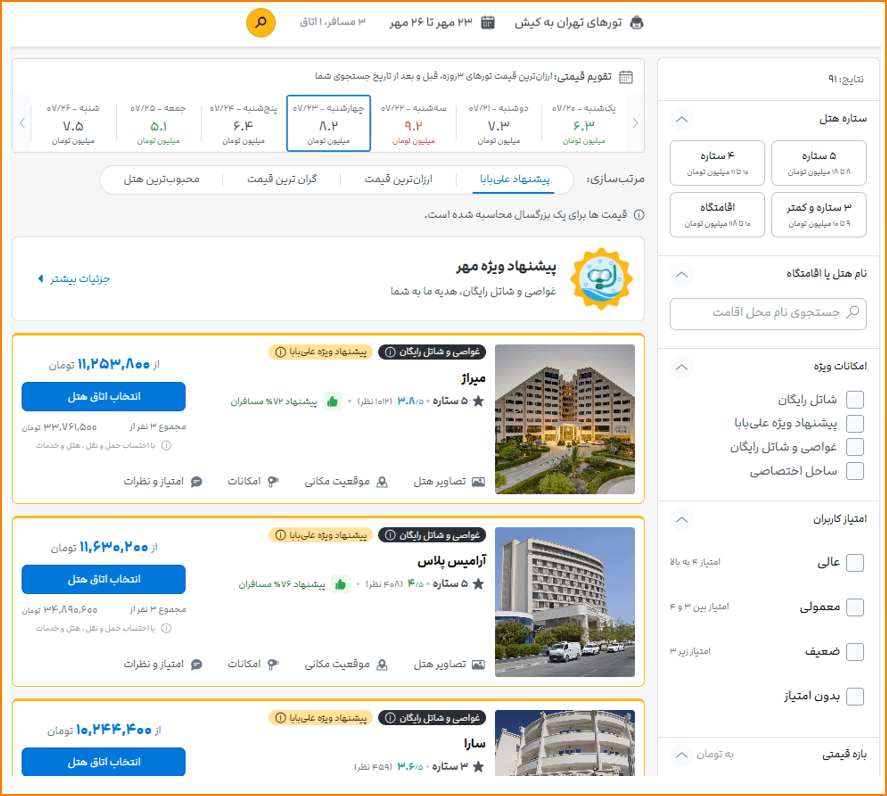Click the yellow search magnifier button
The image size is (887, 796).
(x=260, y=22)
